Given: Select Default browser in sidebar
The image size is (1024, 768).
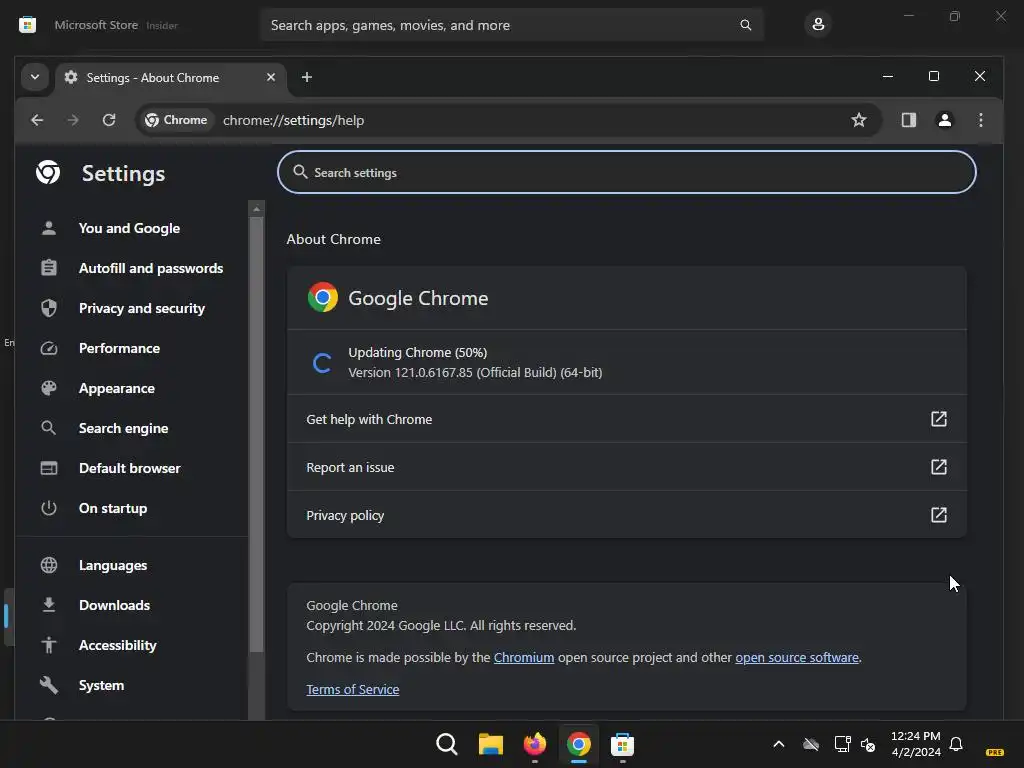Looking at the screenshot, I should point(130,468).
